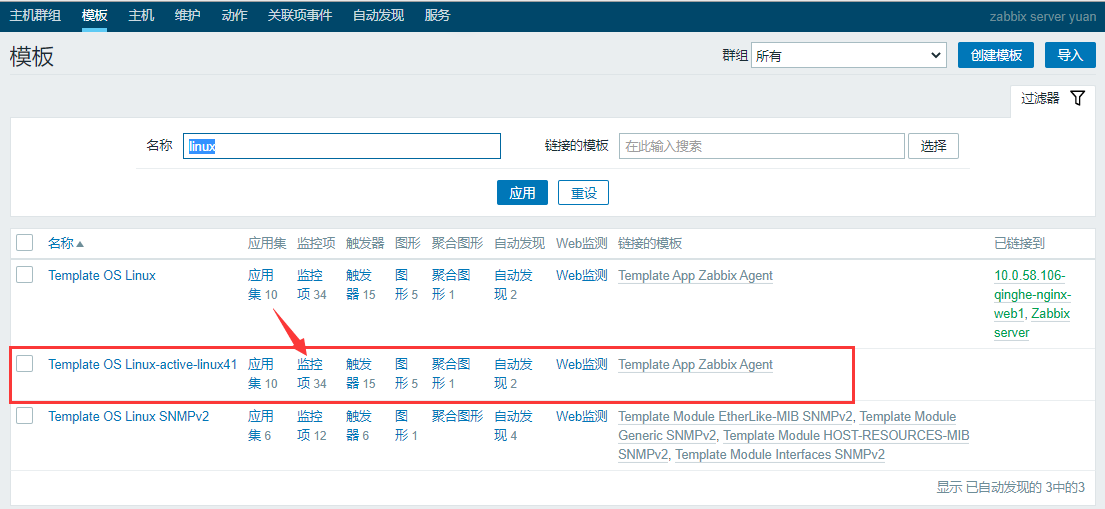Open Template Module Interfaces SNMPv2 link
The width and height of the screenshot is (1105, 509).
pos(780,455)
